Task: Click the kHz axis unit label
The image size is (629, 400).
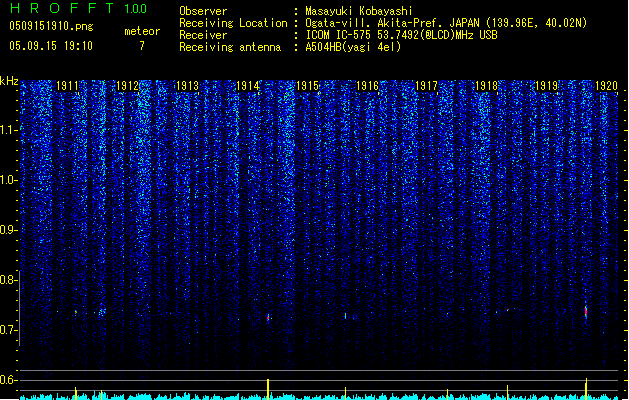Action: pos(9,81)
